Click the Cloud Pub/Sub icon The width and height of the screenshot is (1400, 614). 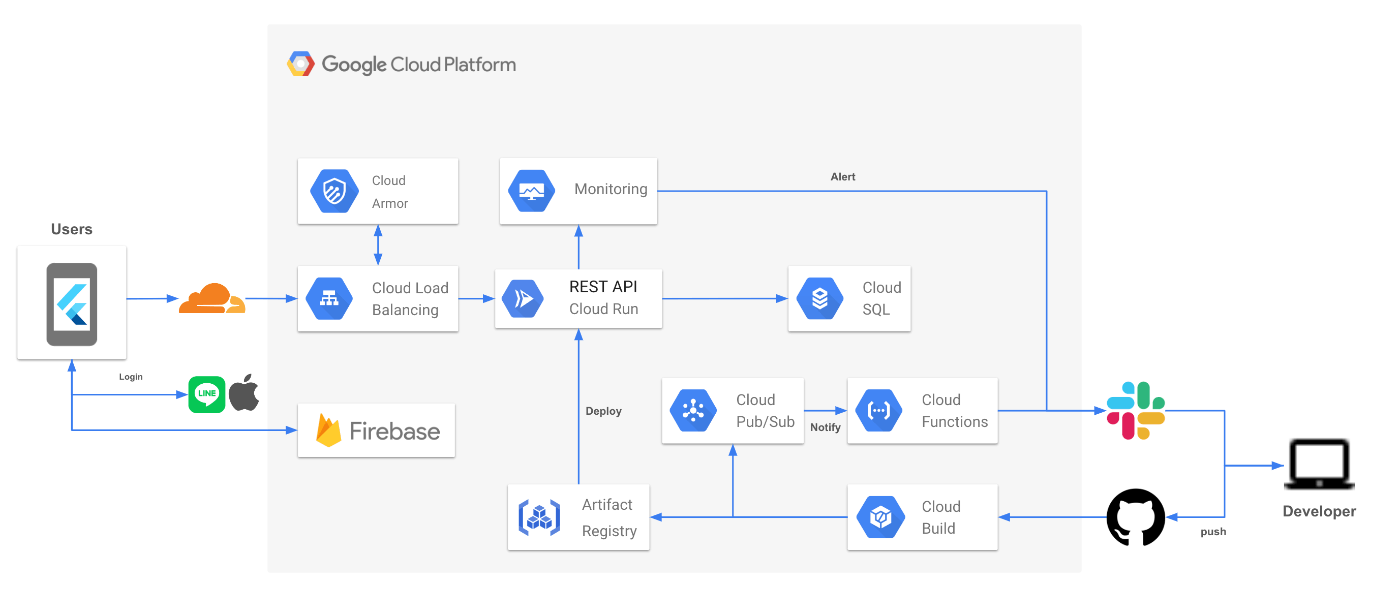point(694,410)
